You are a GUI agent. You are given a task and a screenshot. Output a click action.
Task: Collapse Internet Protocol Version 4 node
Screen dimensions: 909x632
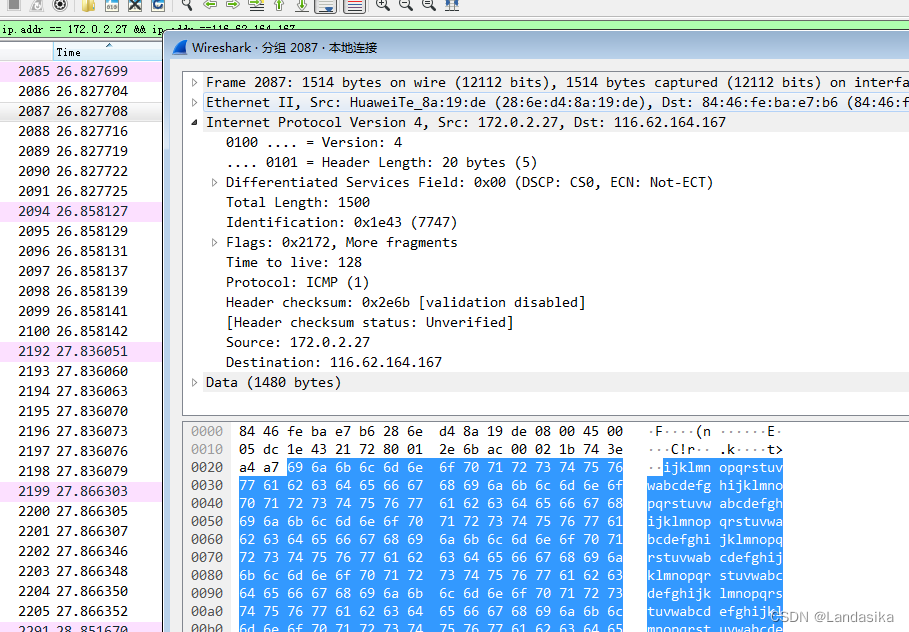pyautogui.click(x=195, y=122)
